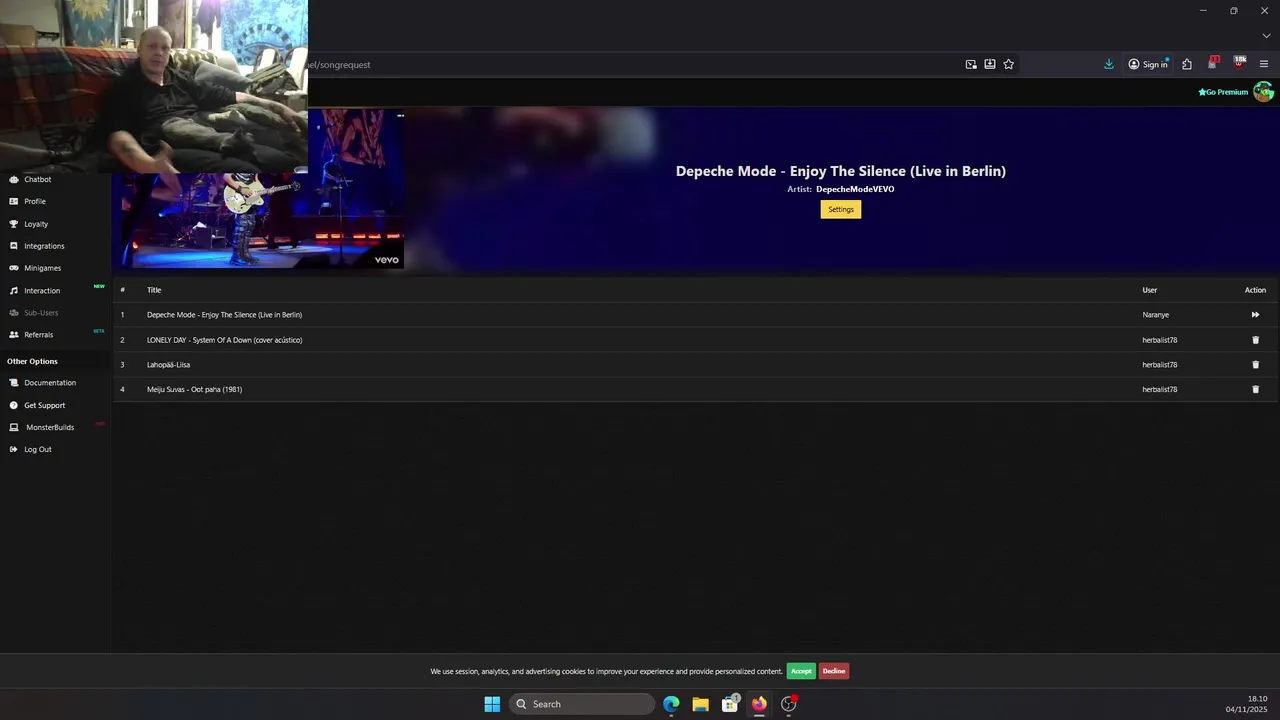Viewport: 1280px width, 720px height.
Task: Click the extension icon with the 18k badge
Action: [1239, 63]
